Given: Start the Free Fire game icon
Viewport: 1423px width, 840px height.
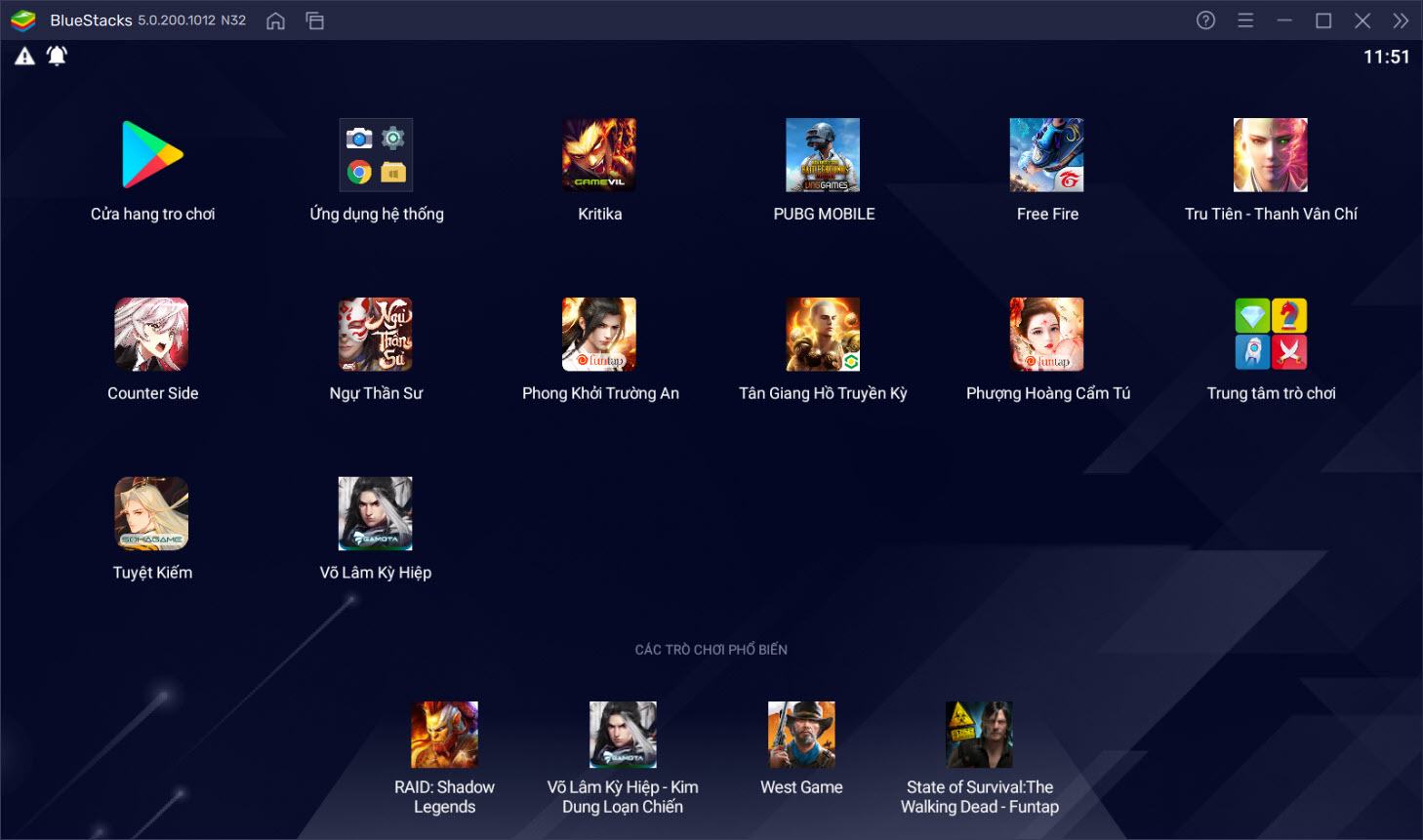Looking at the screenshot, I should (1046, 154).
